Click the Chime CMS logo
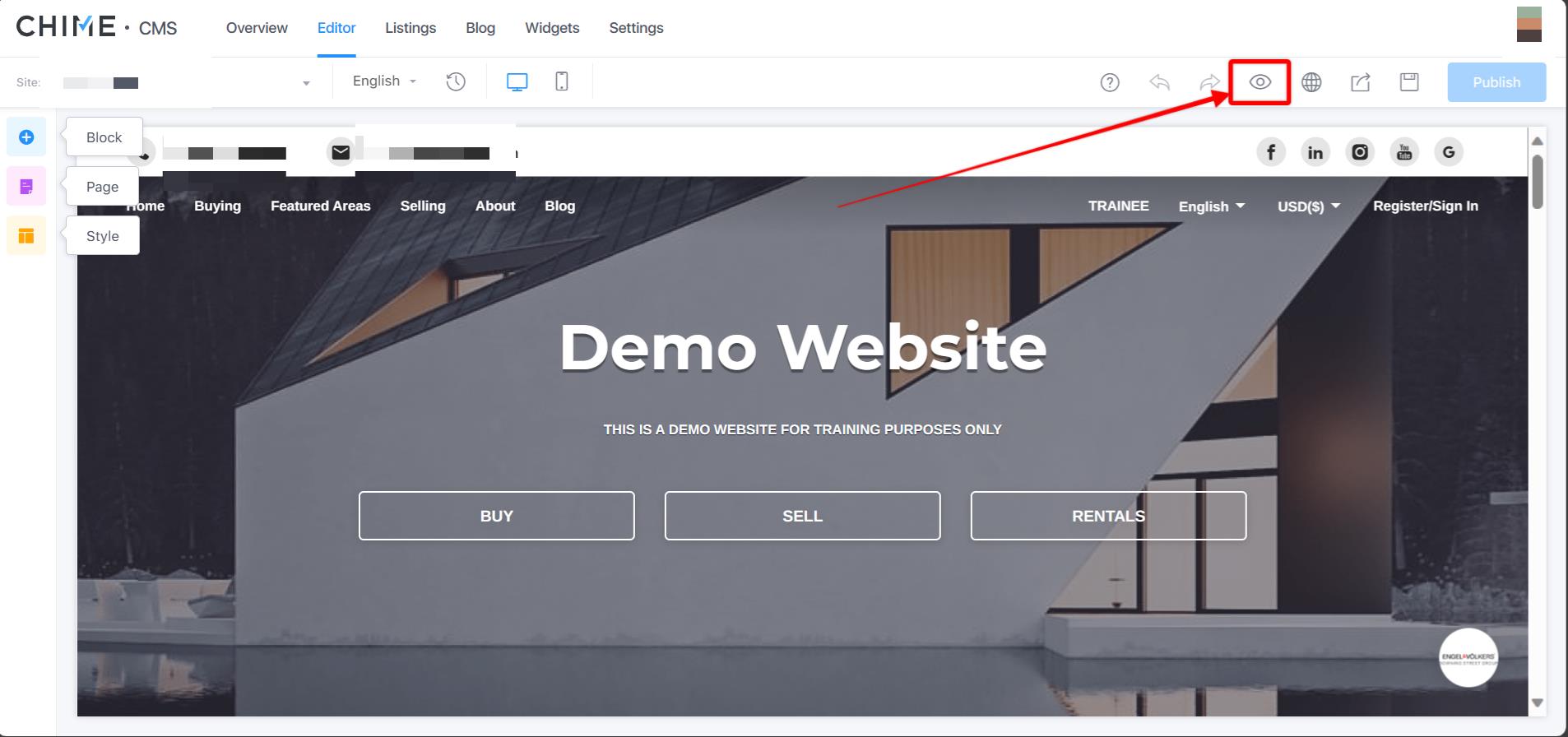 tap(96, 27)
